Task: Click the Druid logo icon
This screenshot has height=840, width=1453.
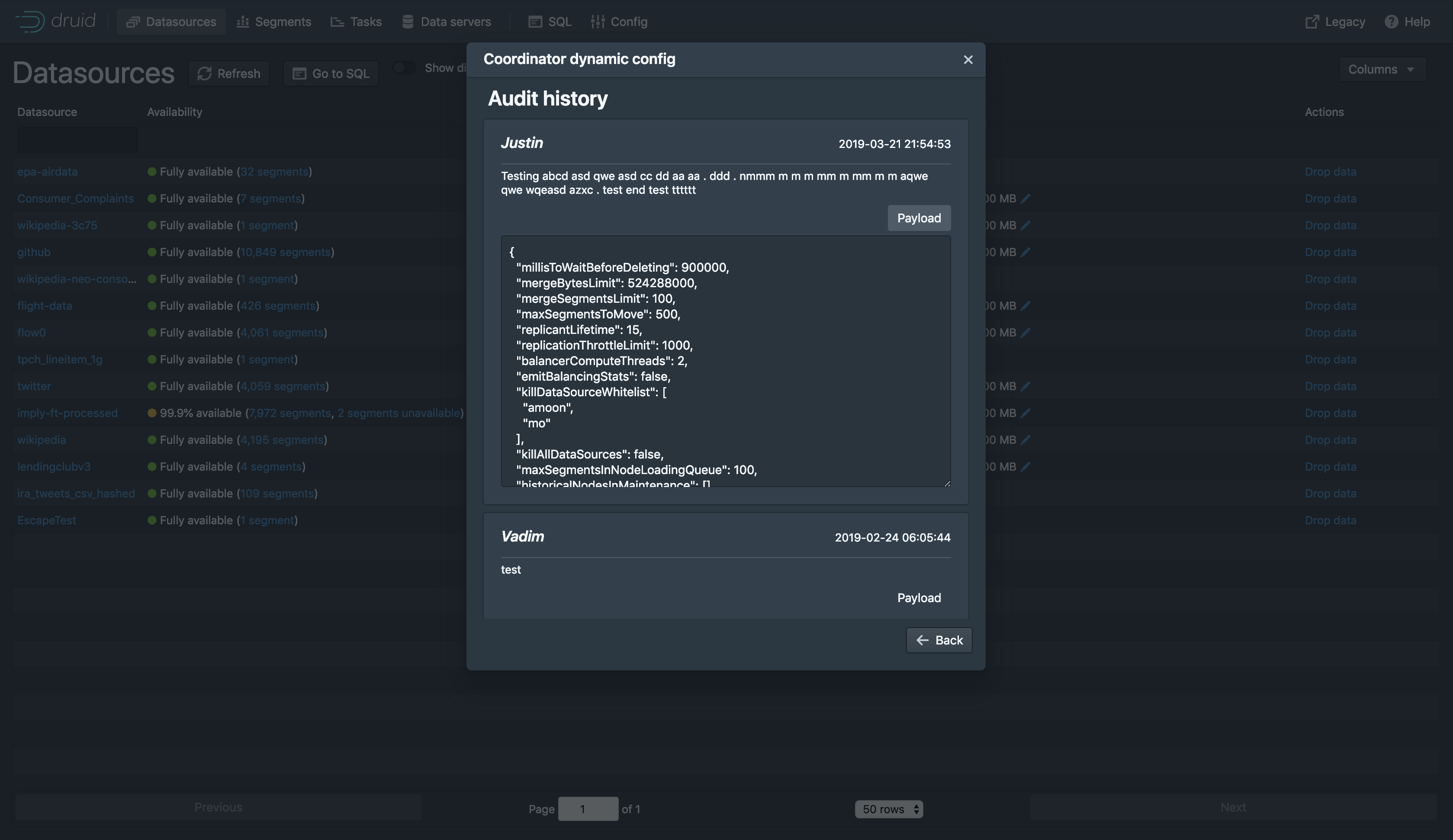Action: pos(30,21)
